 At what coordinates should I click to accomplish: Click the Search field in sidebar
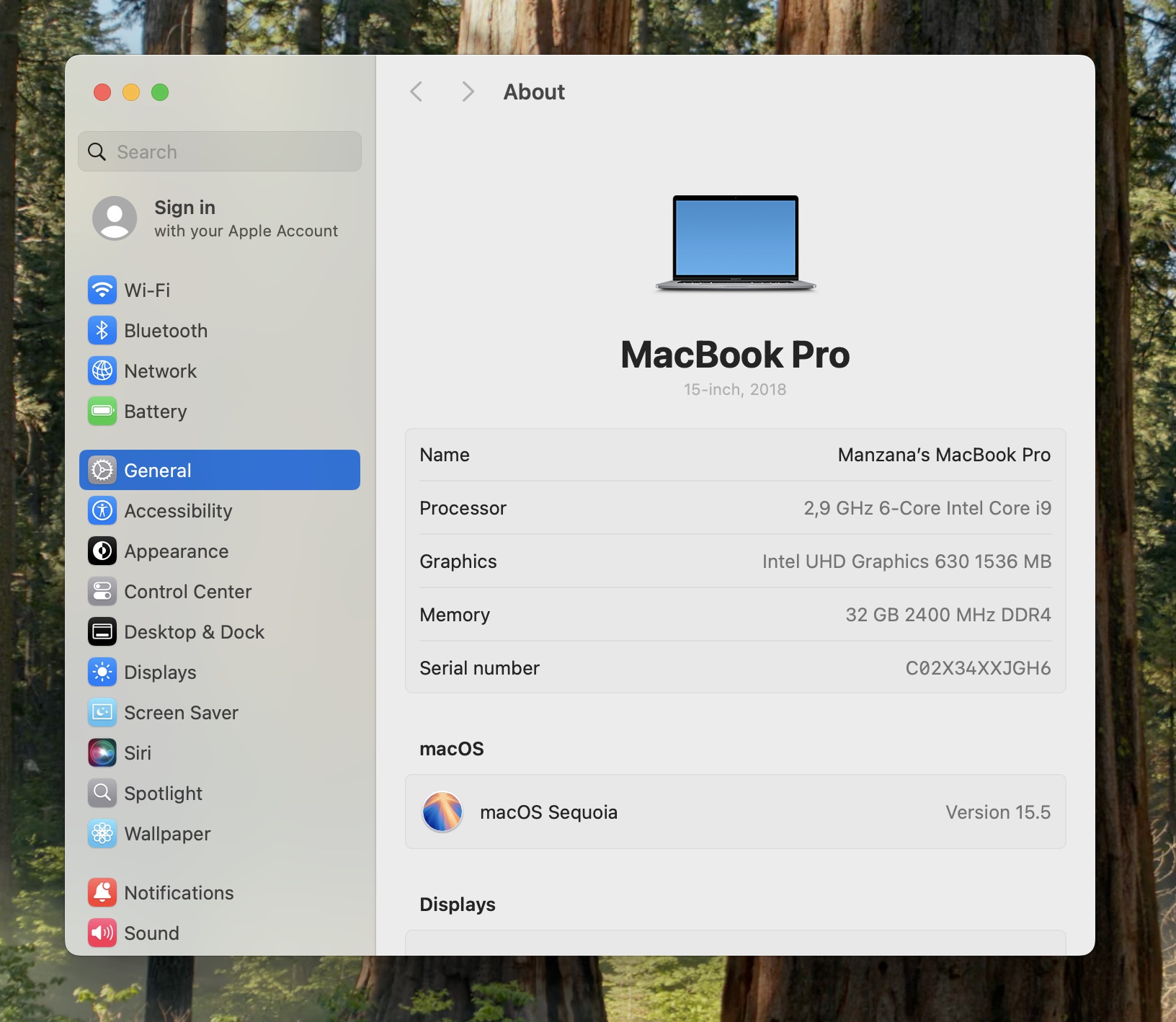point(220,152)
